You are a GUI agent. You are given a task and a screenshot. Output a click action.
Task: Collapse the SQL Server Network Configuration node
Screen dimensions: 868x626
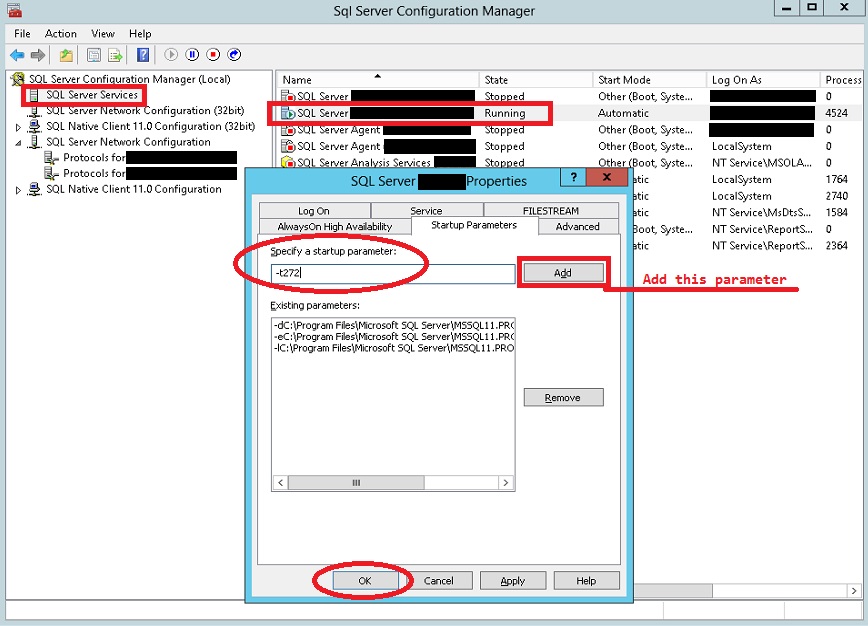click(x=18, y=143)
